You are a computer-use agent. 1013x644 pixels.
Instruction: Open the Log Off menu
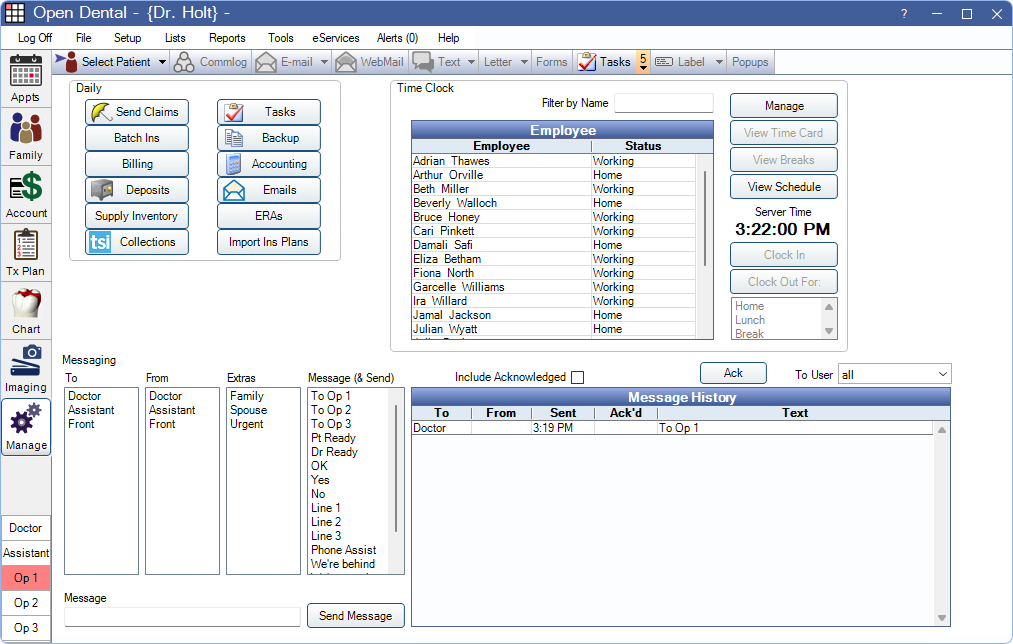point(35,38)
